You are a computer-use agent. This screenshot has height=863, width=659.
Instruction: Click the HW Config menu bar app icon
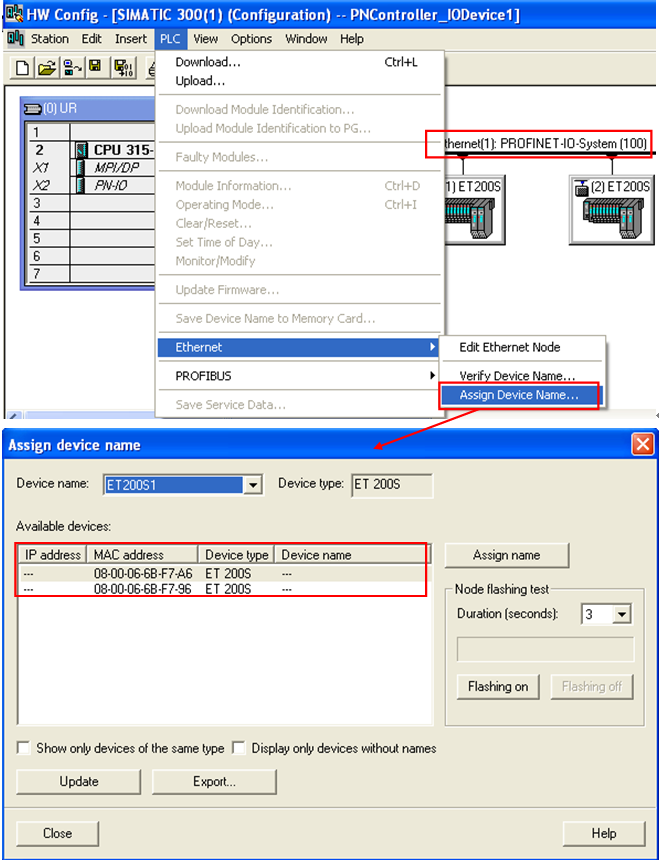(x=15, y=39)
